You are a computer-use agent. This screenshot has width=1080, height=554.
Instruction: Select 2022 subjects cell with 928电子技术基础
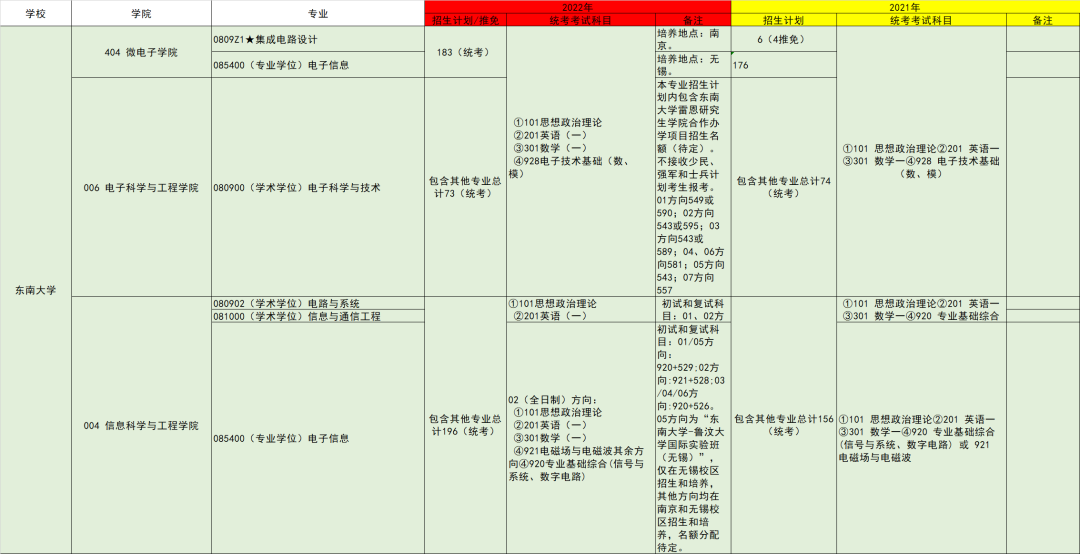[x=581, y=161]
